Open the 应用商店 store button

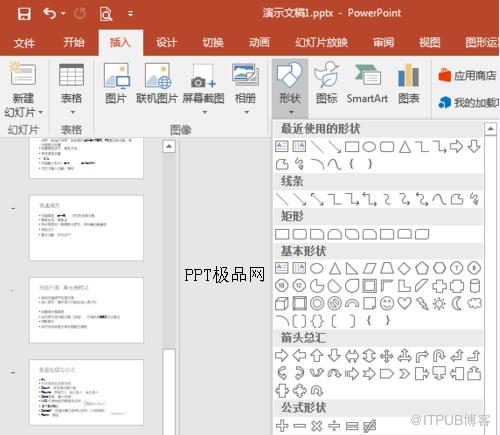pos(467,76)
